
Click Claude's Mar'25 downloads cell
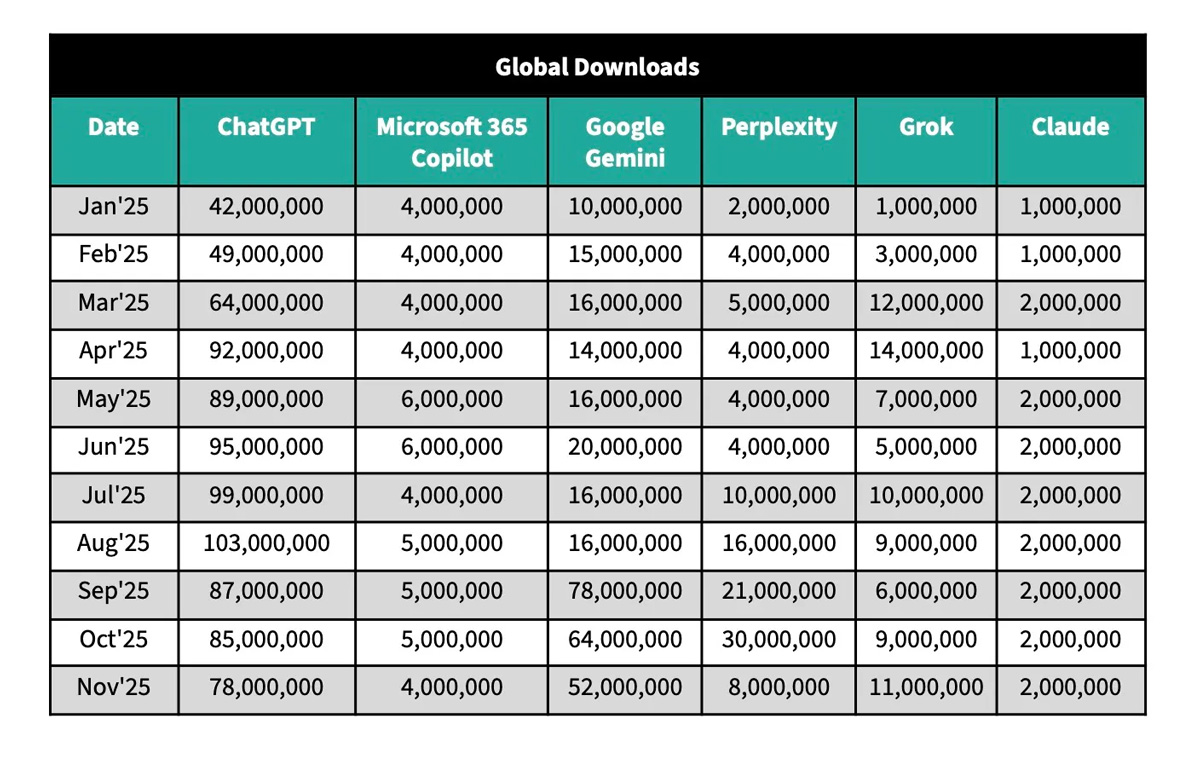click(1070, 303)
